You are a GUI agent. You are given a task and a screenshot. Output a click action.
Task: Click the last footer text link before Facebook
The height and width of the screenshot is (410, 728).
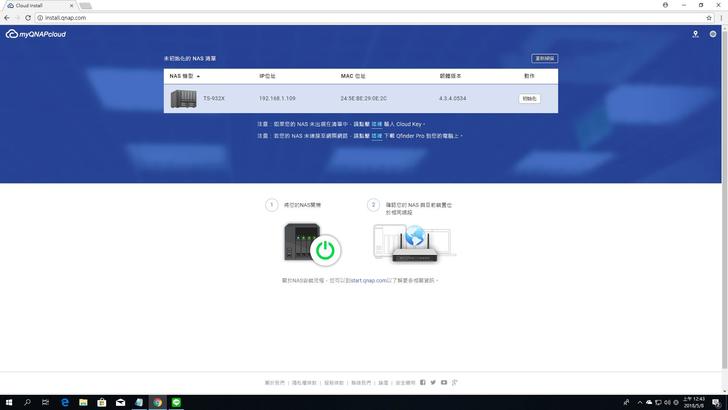tap(405, 383)
